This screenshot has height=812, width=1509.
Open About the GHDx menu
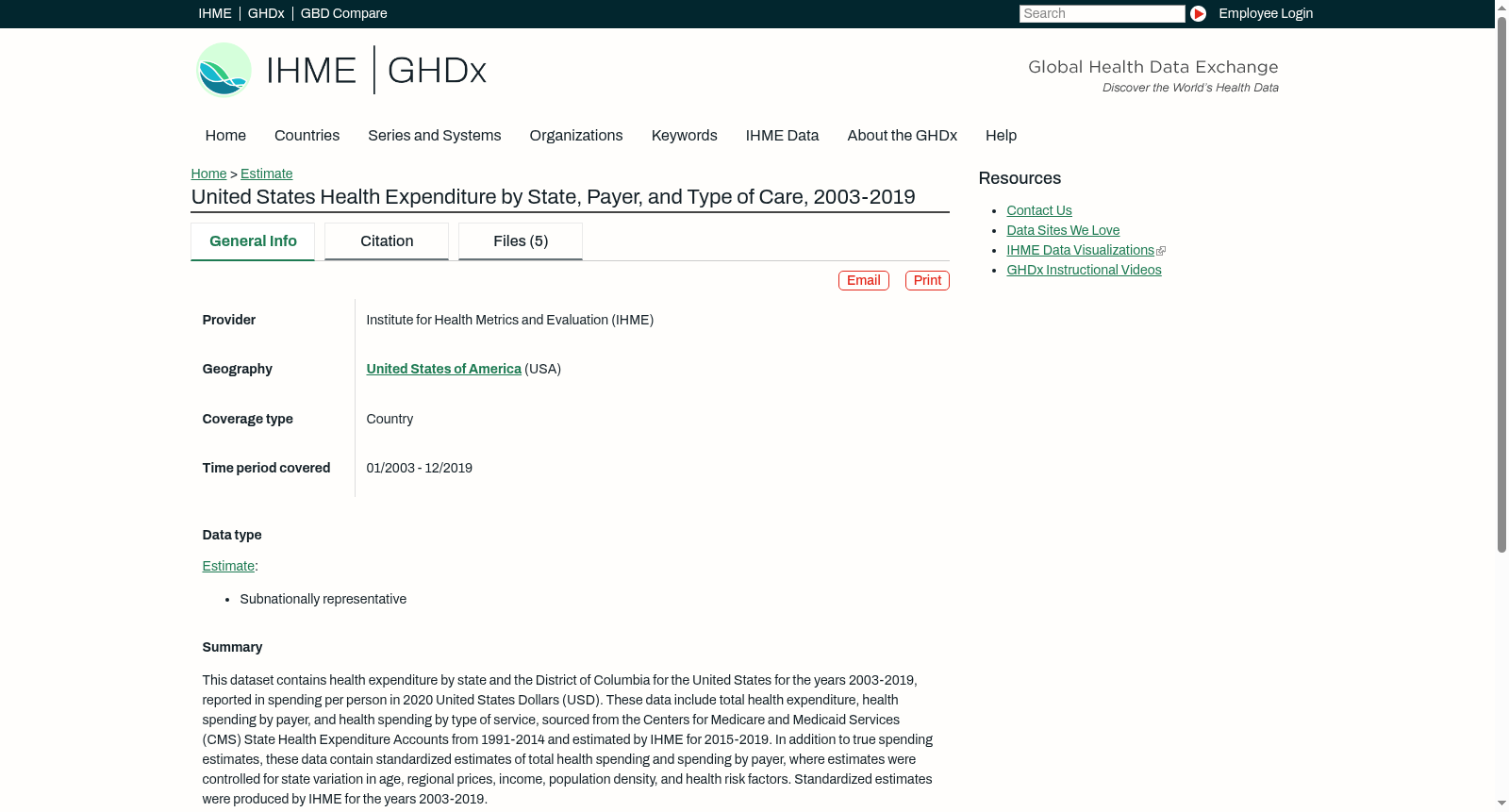pos(903,136)
